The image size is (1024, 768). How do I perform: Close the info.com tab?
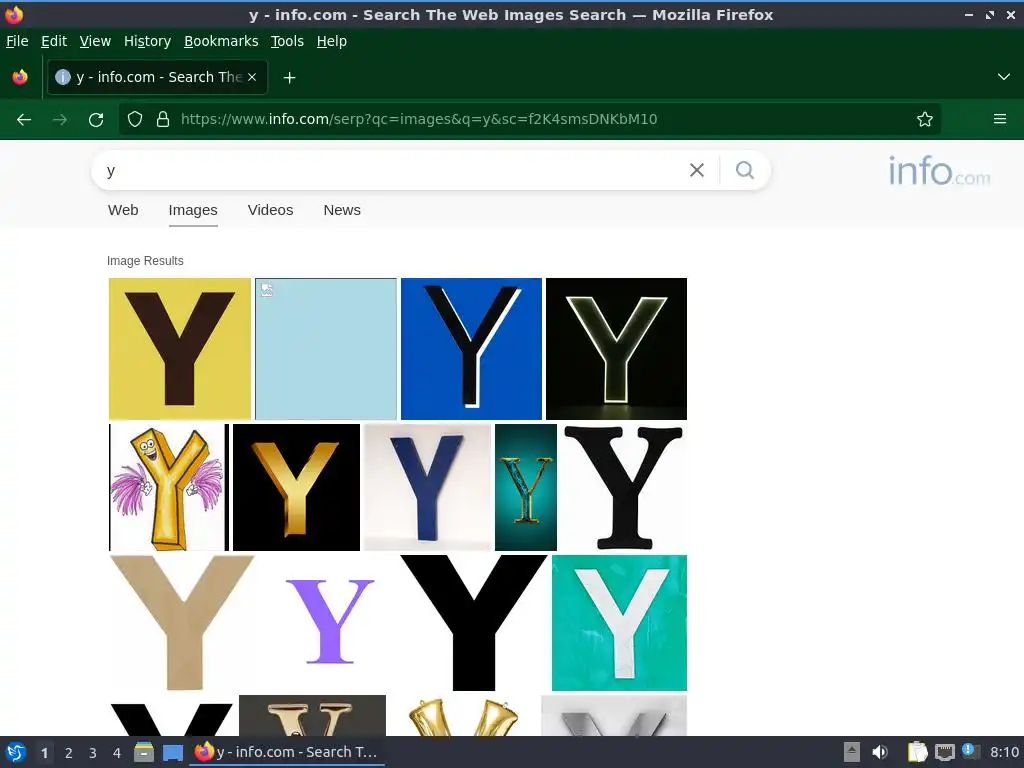pos(252,77)
